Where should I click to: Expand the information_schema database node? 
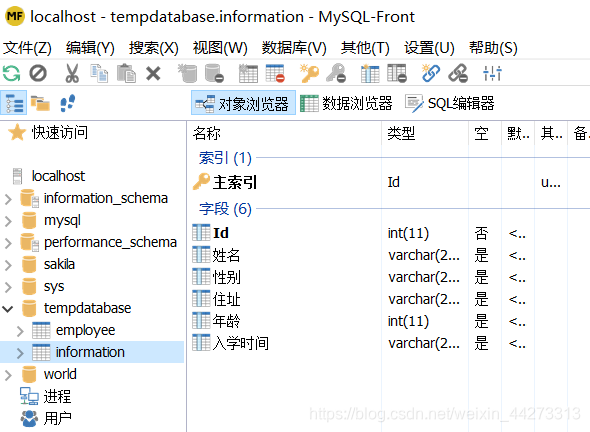(8, 199)
